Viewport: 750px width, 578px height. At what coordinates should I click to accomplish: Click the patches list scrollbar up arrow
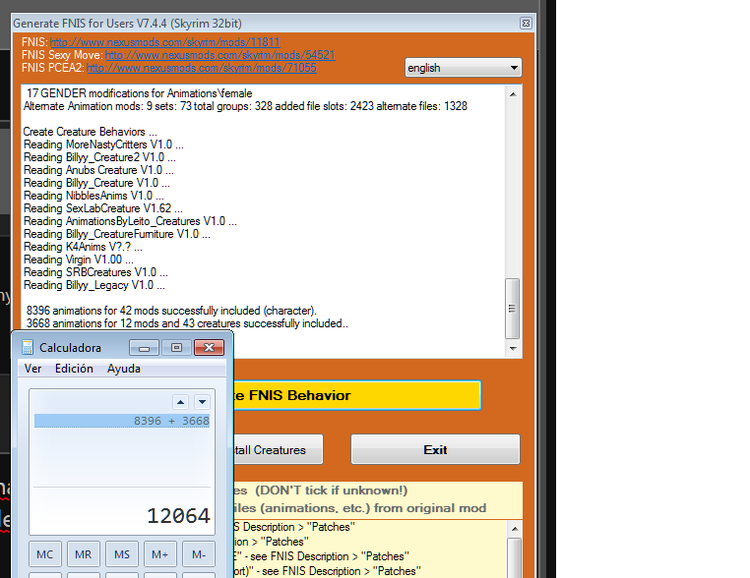point(515,529)
